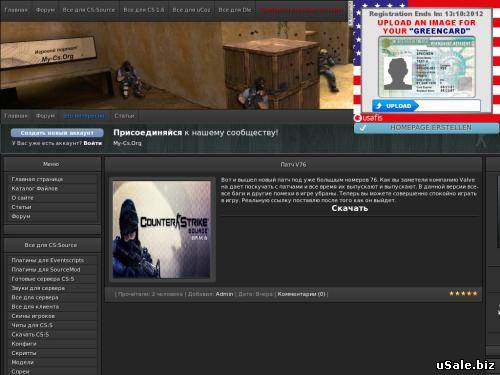This screenshot has height=375, width=500.
Task: Open the Комментарии (0) link
Action: [x=301, y=294]
